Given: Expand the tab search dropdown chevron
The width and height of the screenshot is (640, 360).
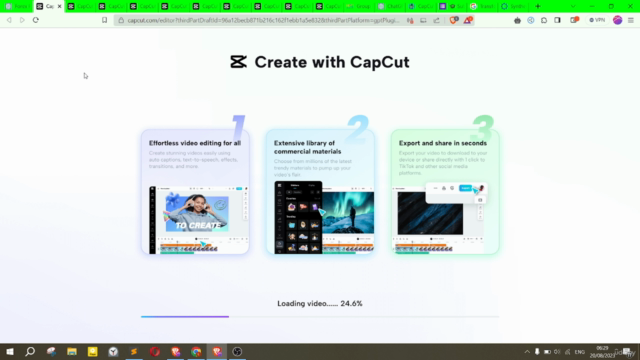Looking at the screenshot, I should (x=573, y=6).
